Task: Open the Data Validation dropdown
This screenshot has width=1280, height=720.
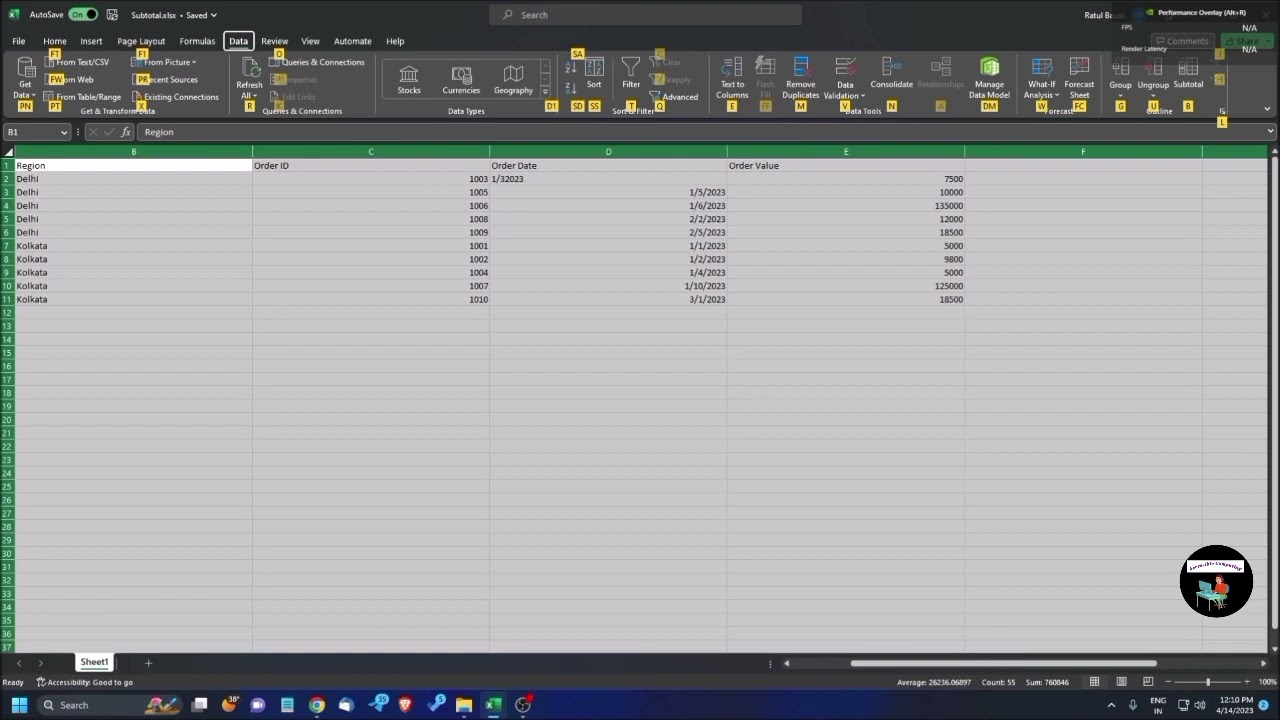Action: [845, 78]
